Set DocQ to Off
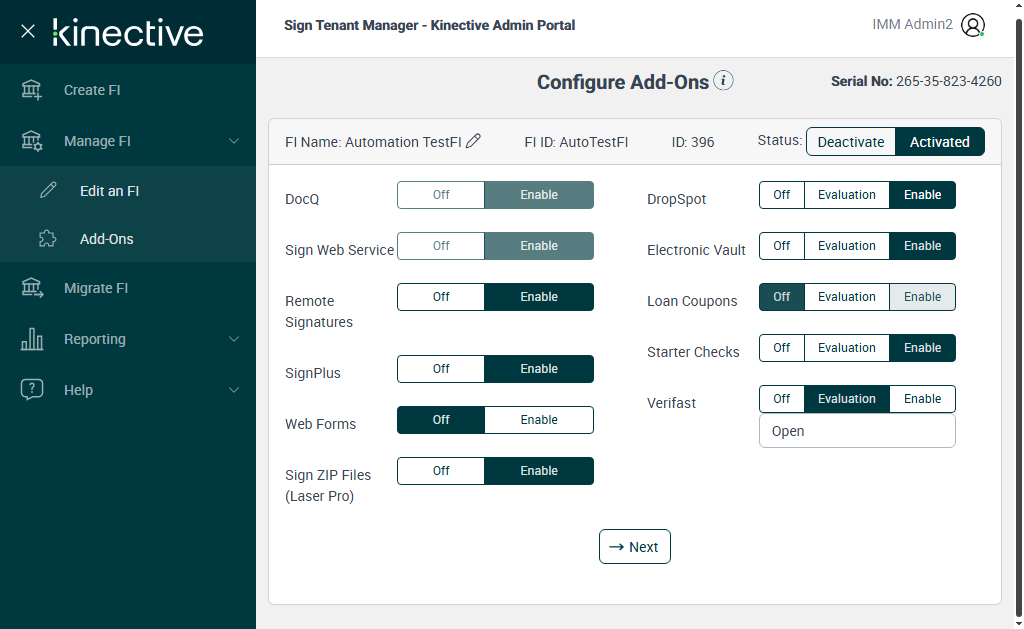 click(x=441, y=195)
